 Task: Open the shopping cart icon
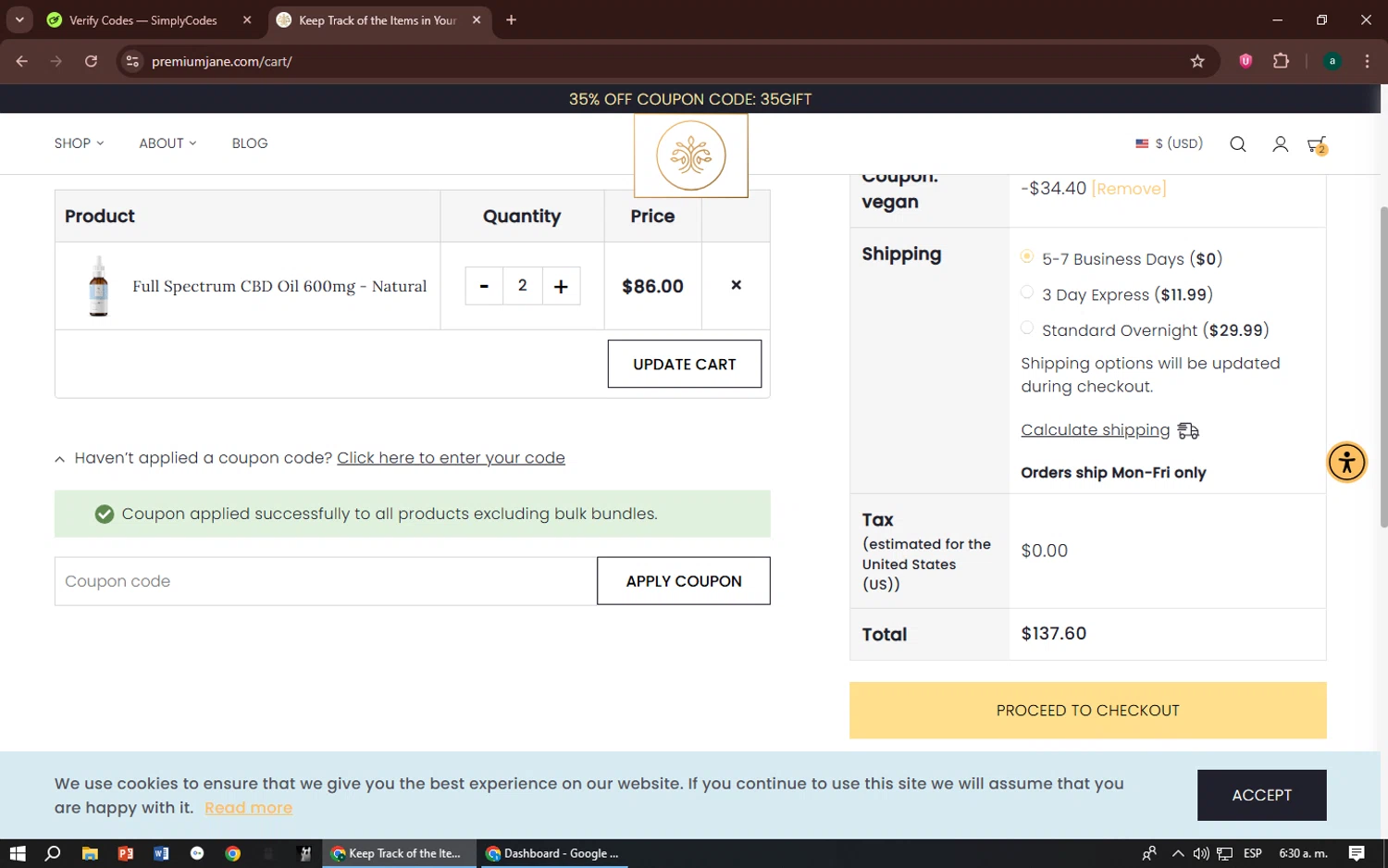pos(1317,144)
